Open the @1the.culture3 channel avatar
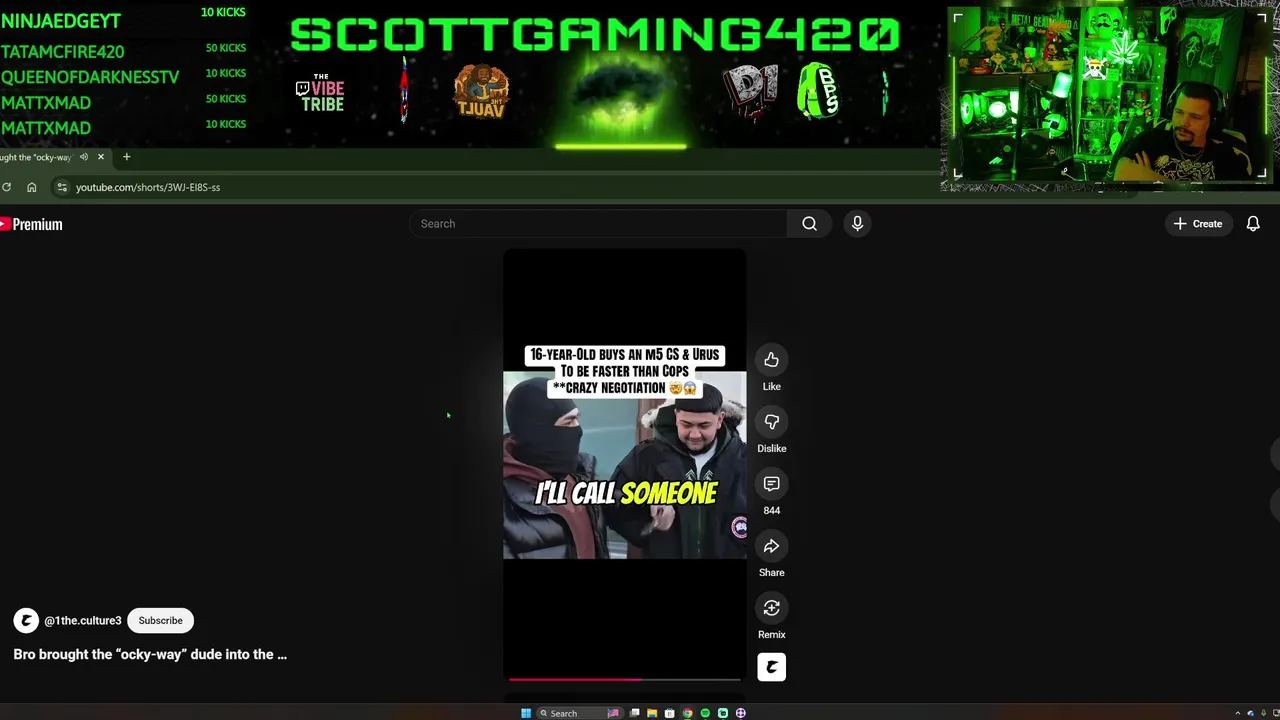The height and width of the screenshot is (720, 1280). 26,621
